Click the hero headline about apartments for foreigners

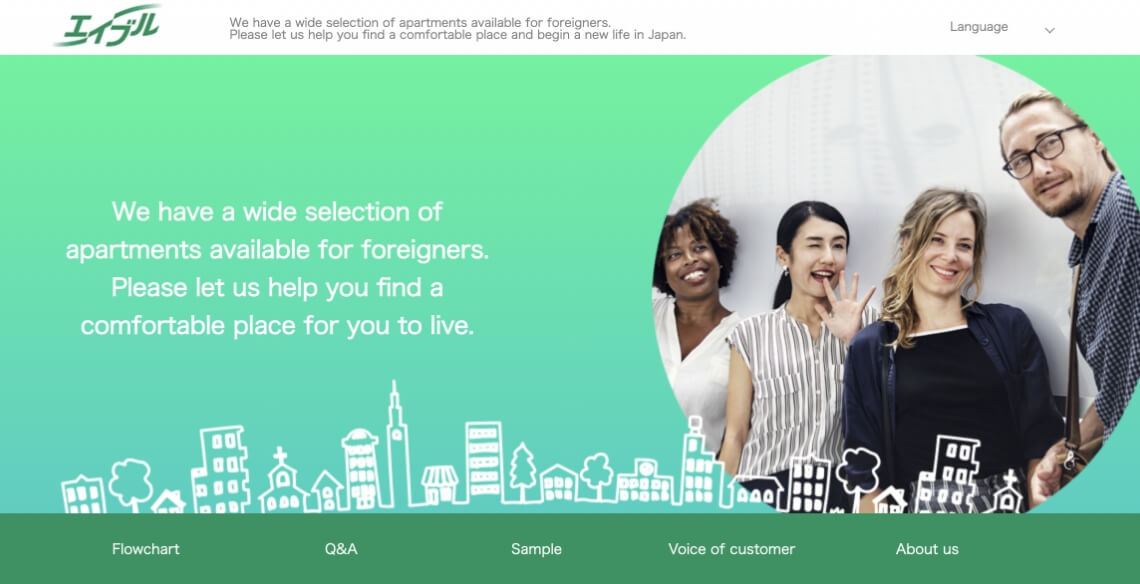tap(277, 268)
